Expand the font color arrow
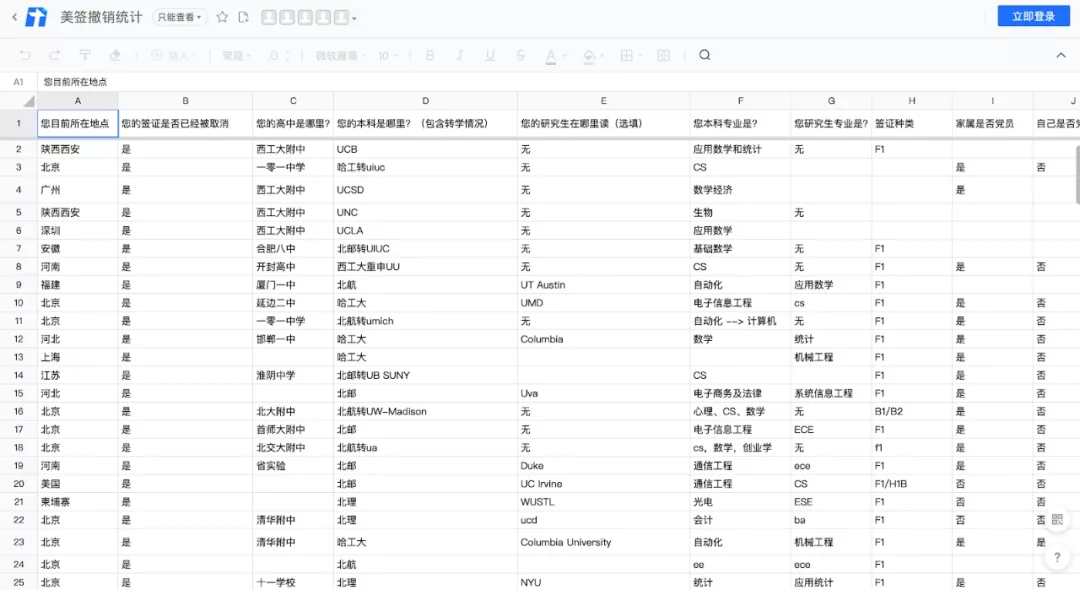Viewport: 1080px width, 590px height. (x=565, y=56)
